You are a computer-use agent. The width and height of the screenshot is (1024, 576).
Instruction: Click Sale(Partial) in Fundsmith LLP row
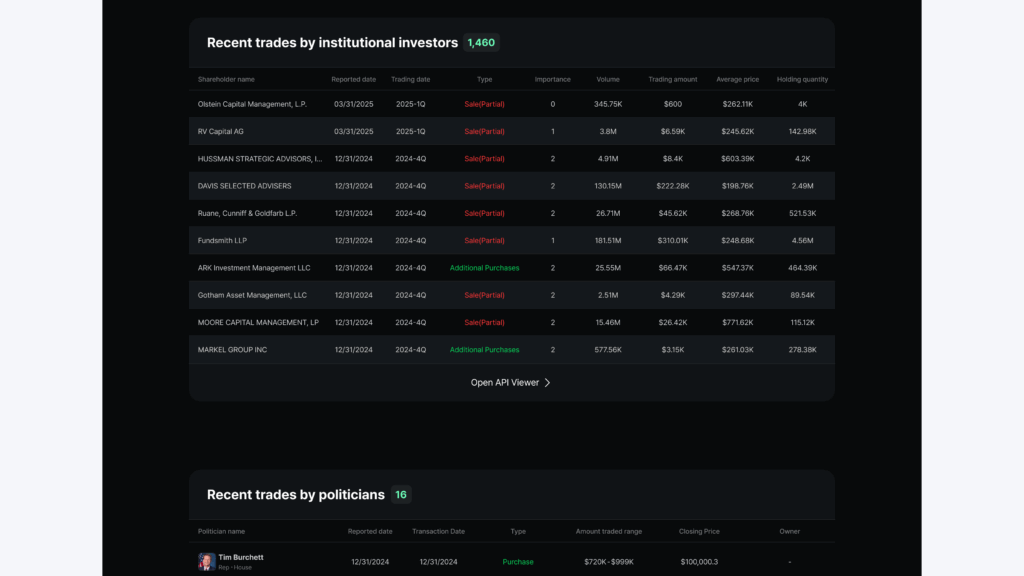[485, 240]
